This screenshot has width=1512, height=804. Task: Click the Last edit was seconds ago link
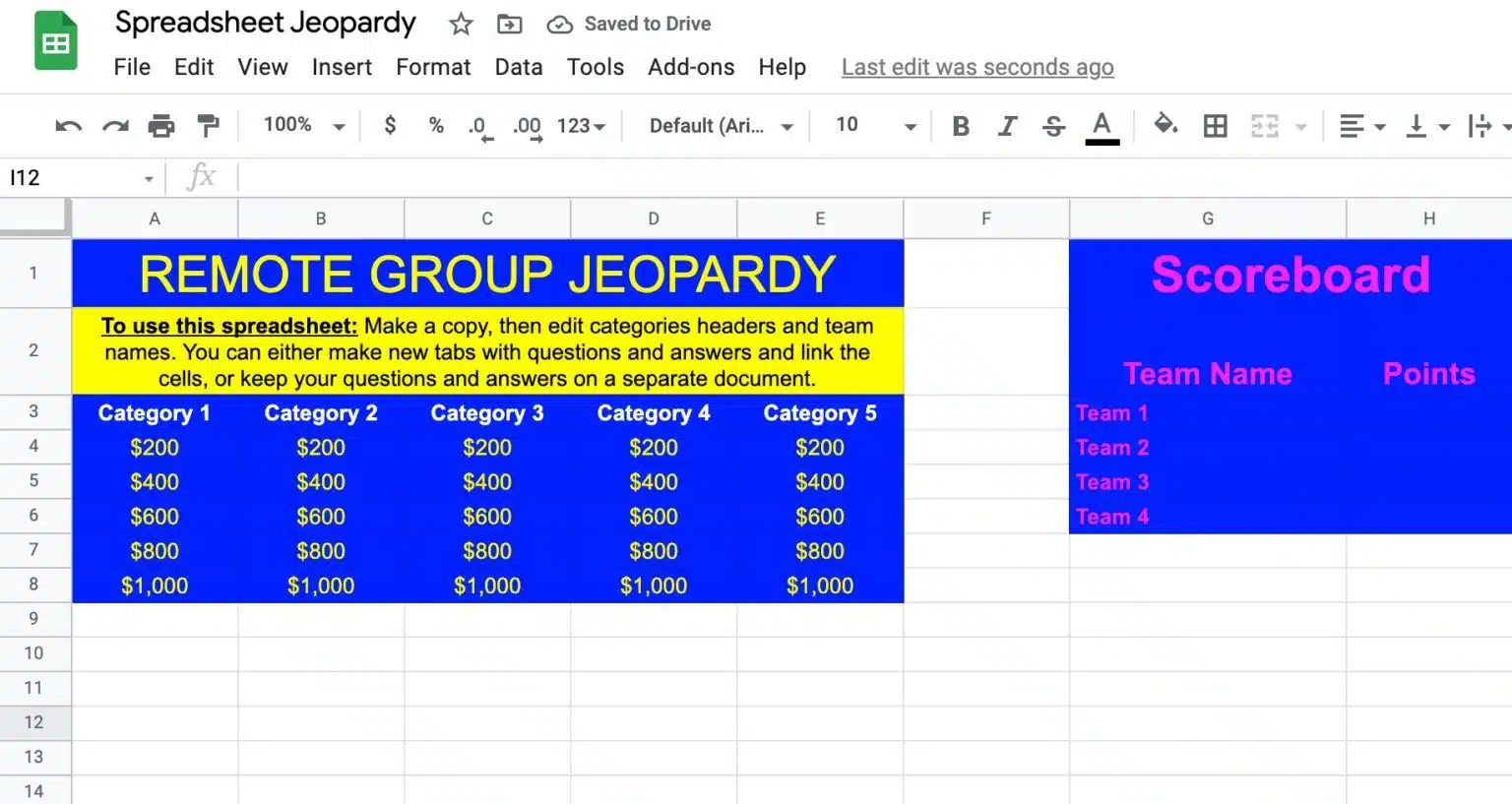pos(976,67)
